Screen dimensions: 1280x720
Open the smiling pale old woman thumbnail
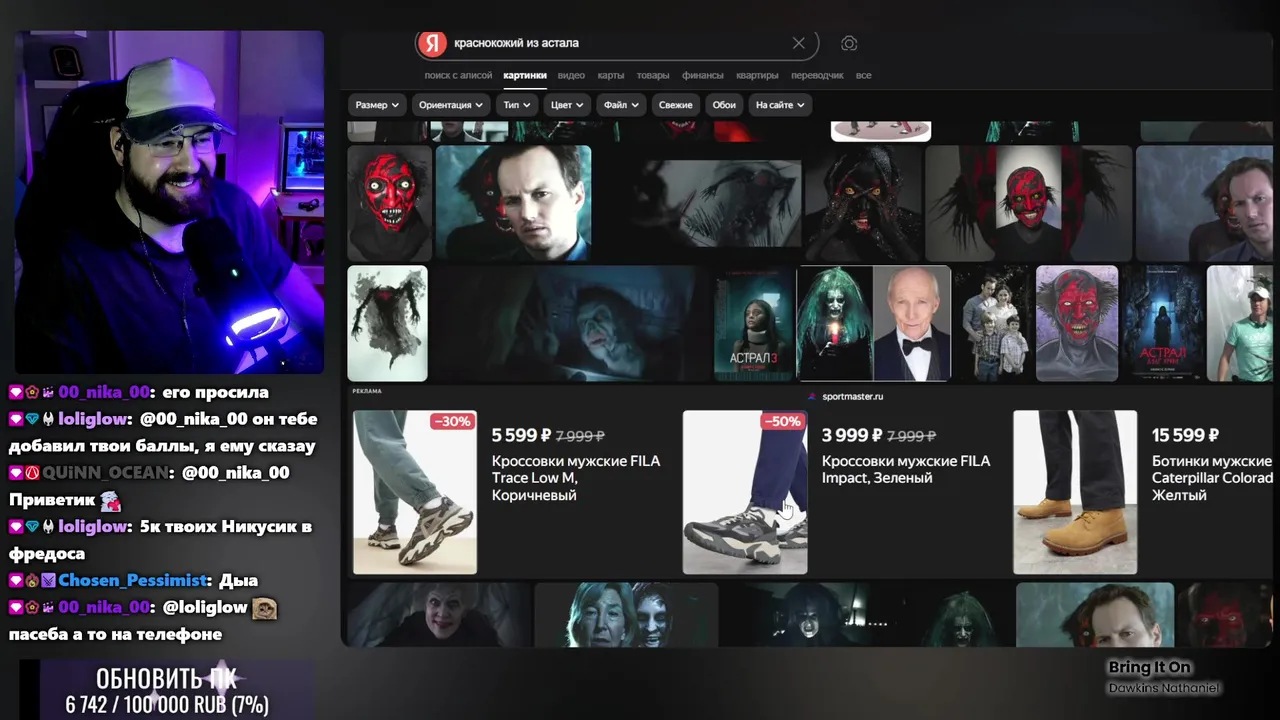(x=437, y=614)
